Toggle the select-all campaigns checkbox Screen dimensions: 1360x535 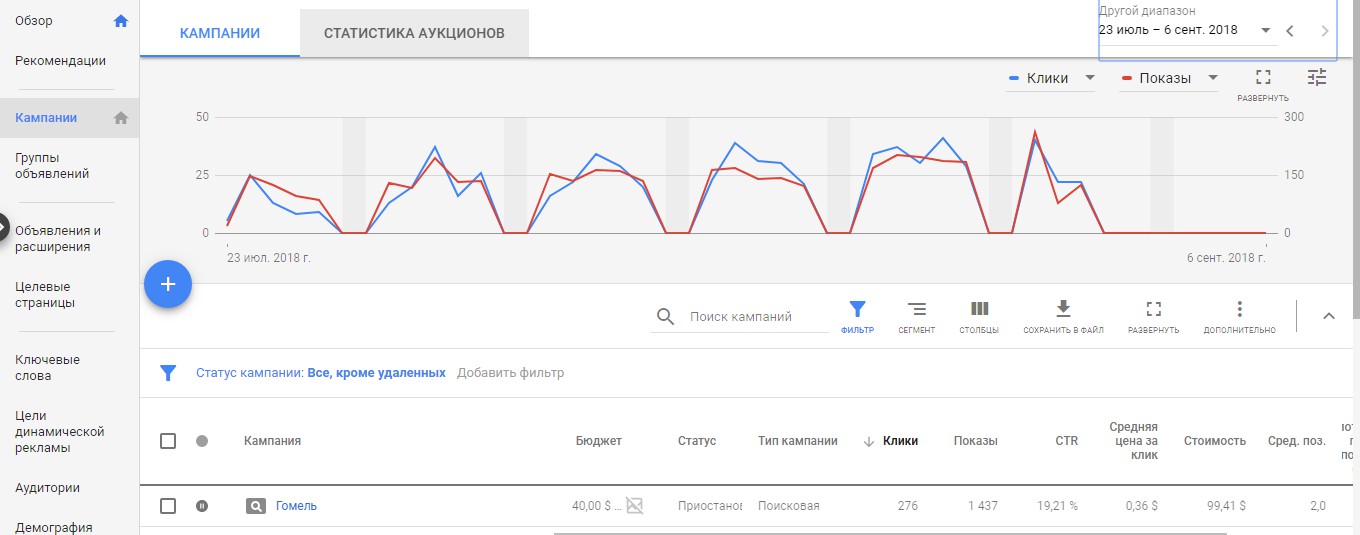168,441
